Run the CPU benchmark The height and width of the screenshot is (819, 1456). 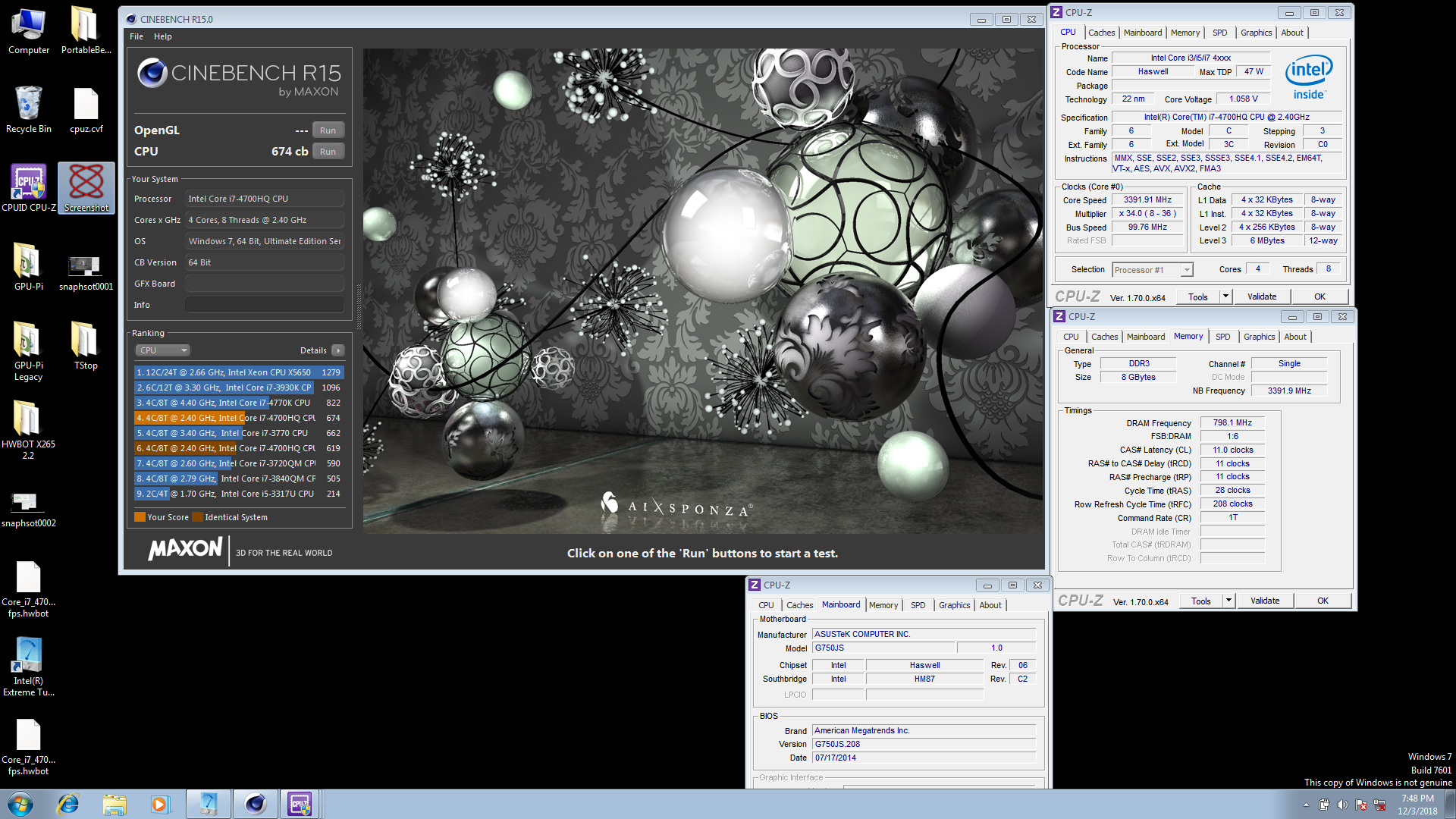click(328, 152)
